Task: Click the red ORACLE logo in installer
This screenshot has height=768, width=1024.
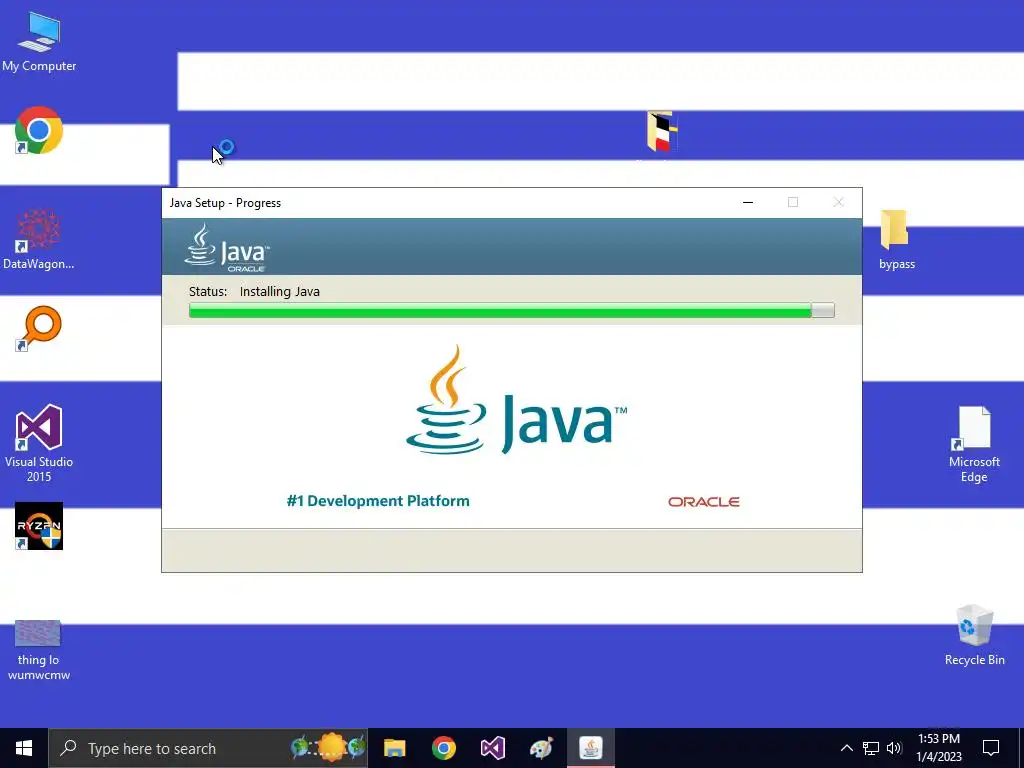Action: click(703, 502)
